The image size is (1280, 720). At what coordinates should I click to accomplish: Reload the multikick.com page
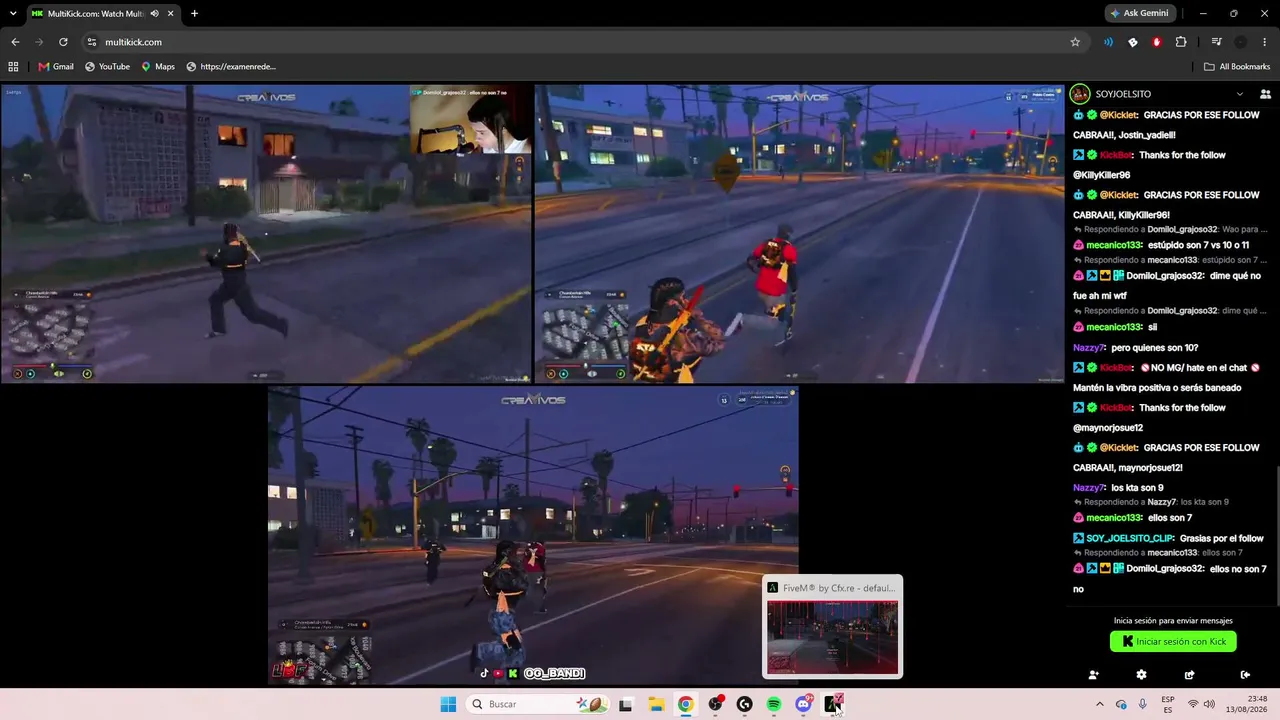[x=63, y=42]
